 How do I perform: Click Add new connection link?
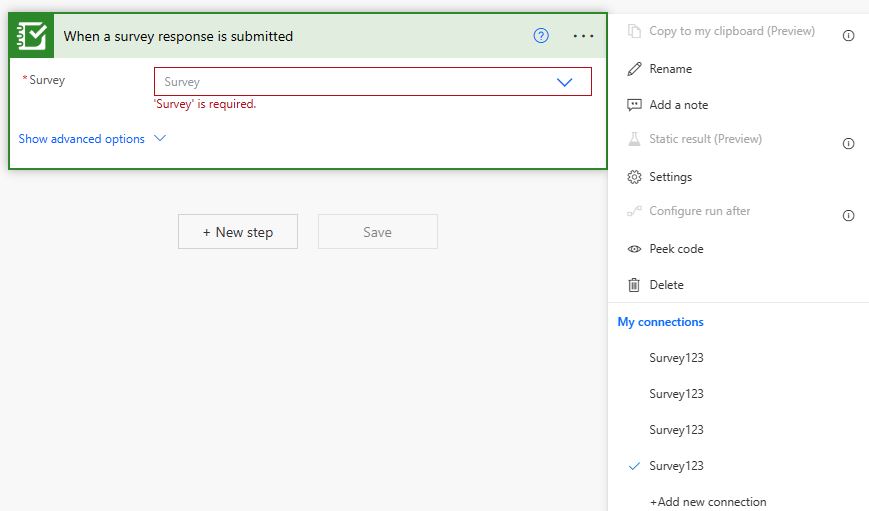coord(708,502)
